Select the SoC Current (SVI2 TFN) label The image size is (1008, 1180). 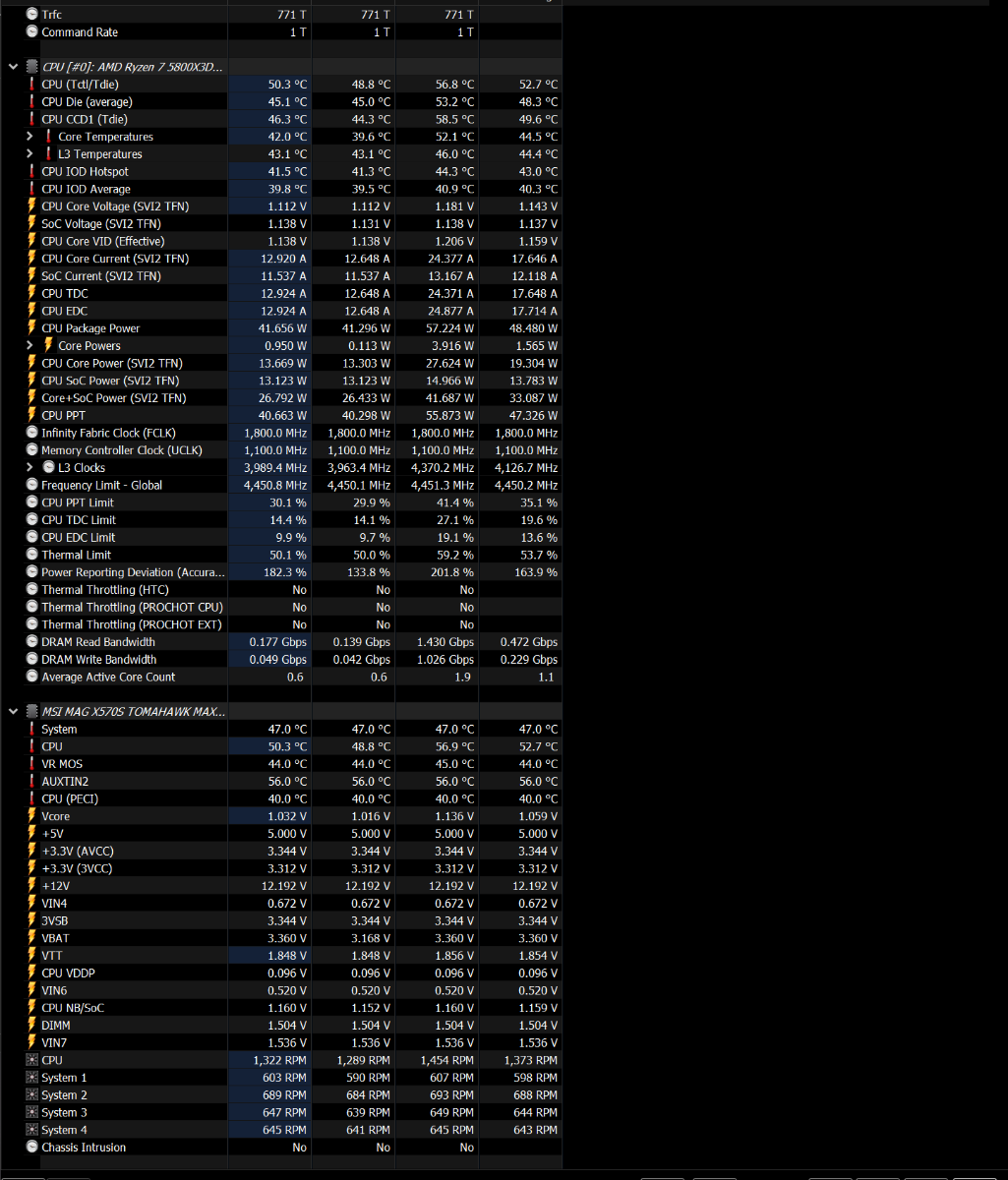101,276
